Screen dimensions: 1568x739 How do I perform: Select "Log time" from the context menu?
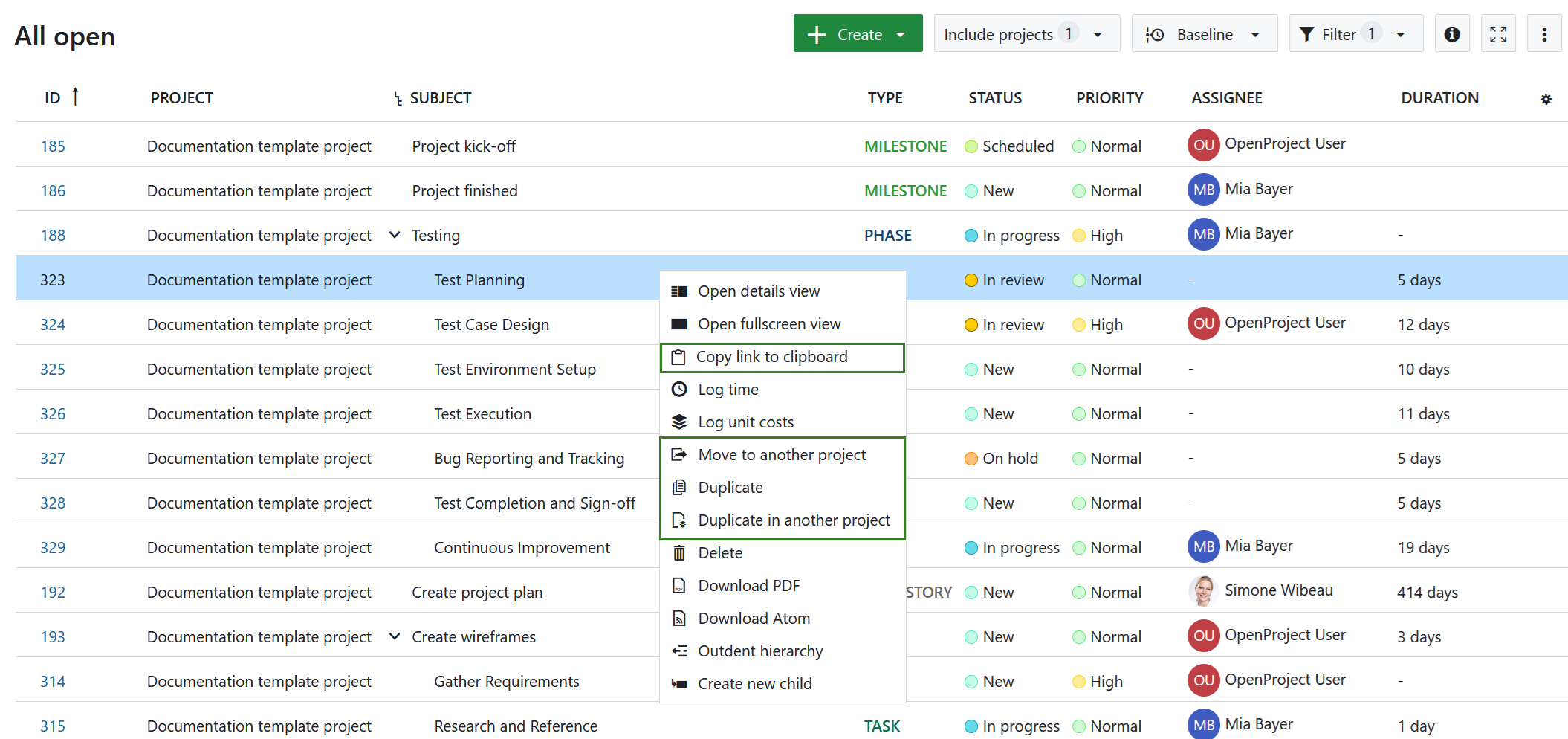[728, 389]
